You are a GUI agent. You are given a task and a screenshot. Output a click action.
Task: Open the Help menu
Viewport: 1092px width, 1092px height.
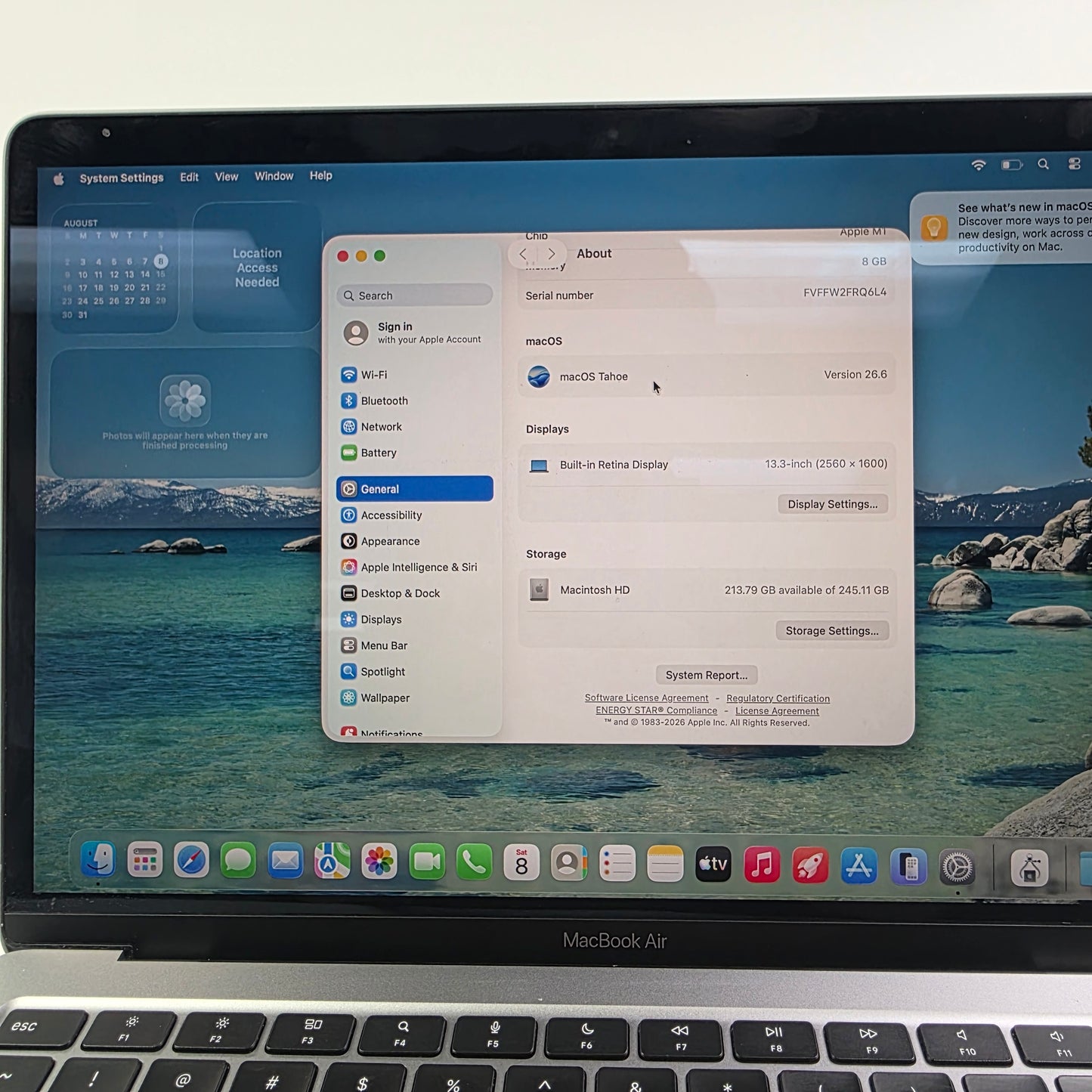point(320,175)
